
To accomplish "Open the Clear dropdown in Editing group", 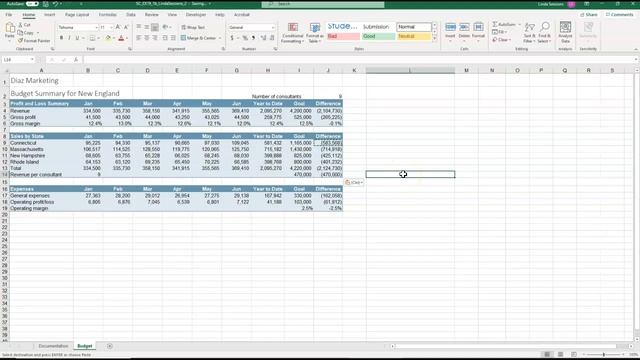I will pyautogui.click(x=502, y=40).
